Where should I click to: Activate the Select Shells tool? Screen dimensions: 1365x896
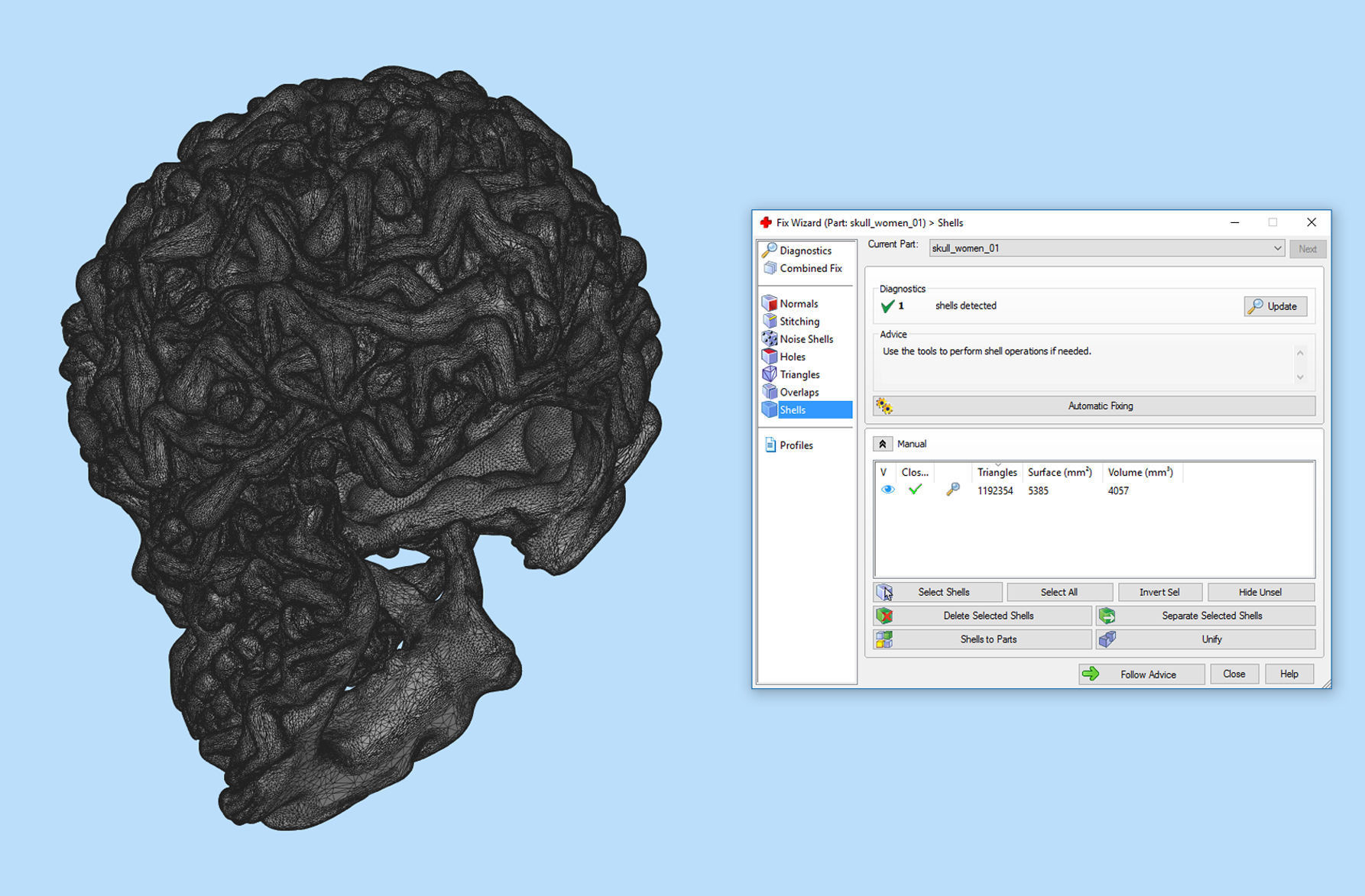point(938,592)
